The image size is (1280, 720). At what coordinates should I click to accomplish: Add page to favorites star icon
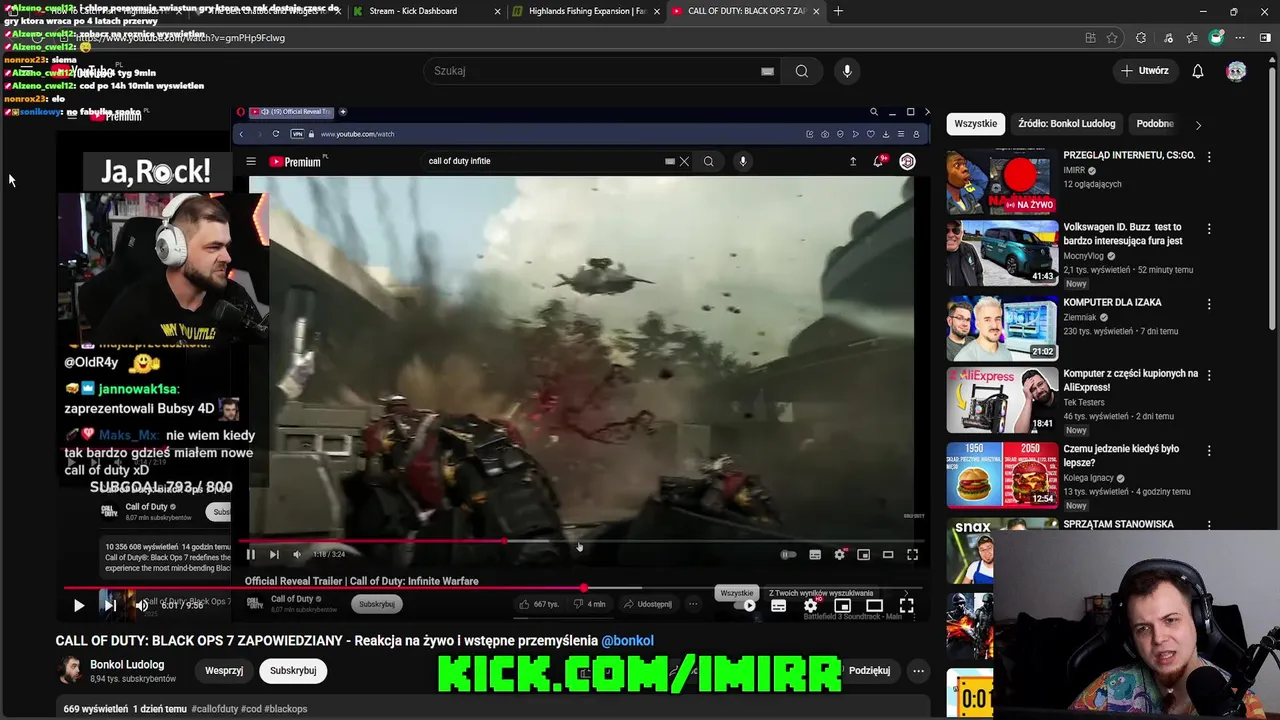click(x=1112, y=38)
